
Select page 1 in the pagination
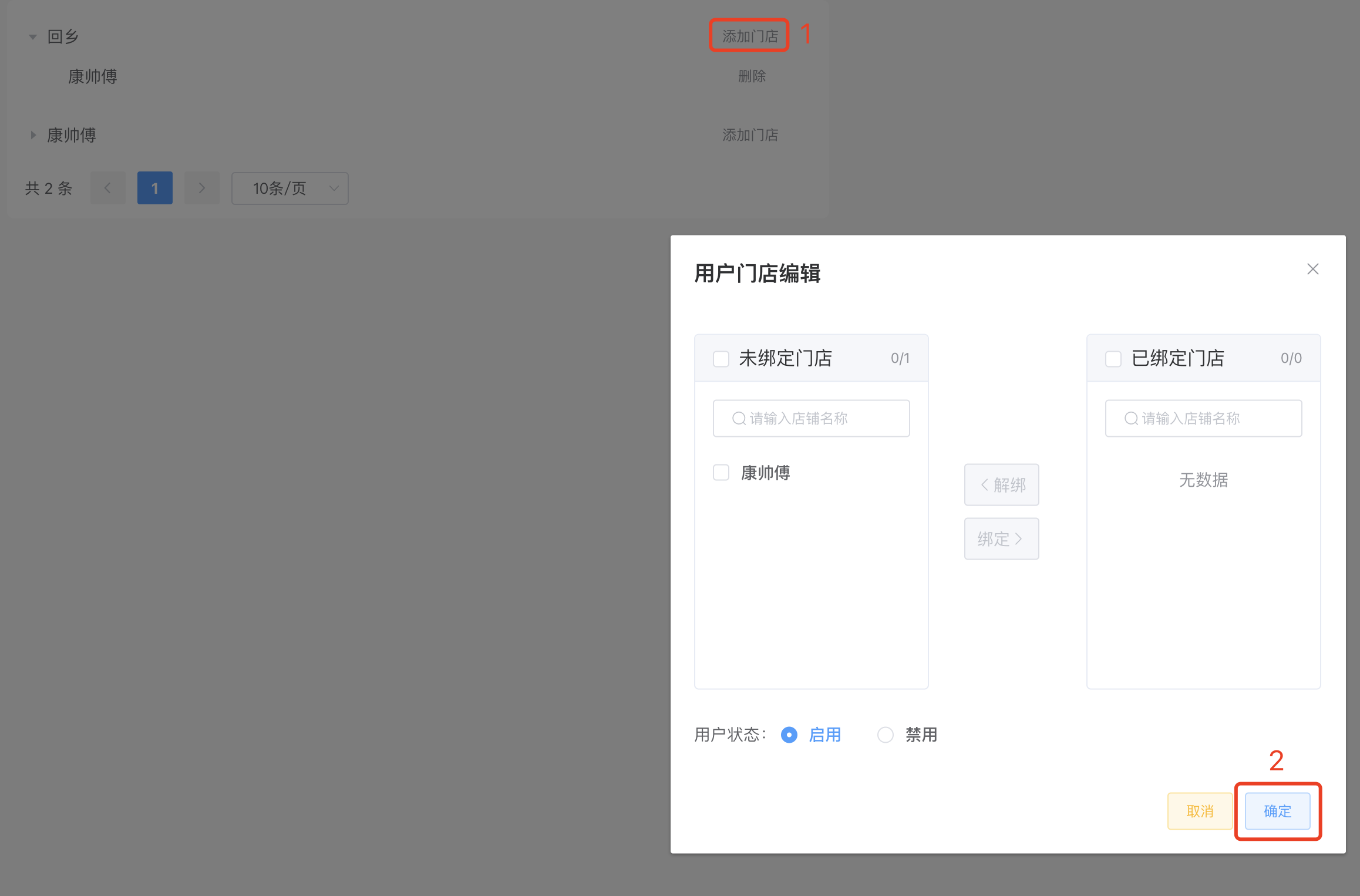[154, 188]
